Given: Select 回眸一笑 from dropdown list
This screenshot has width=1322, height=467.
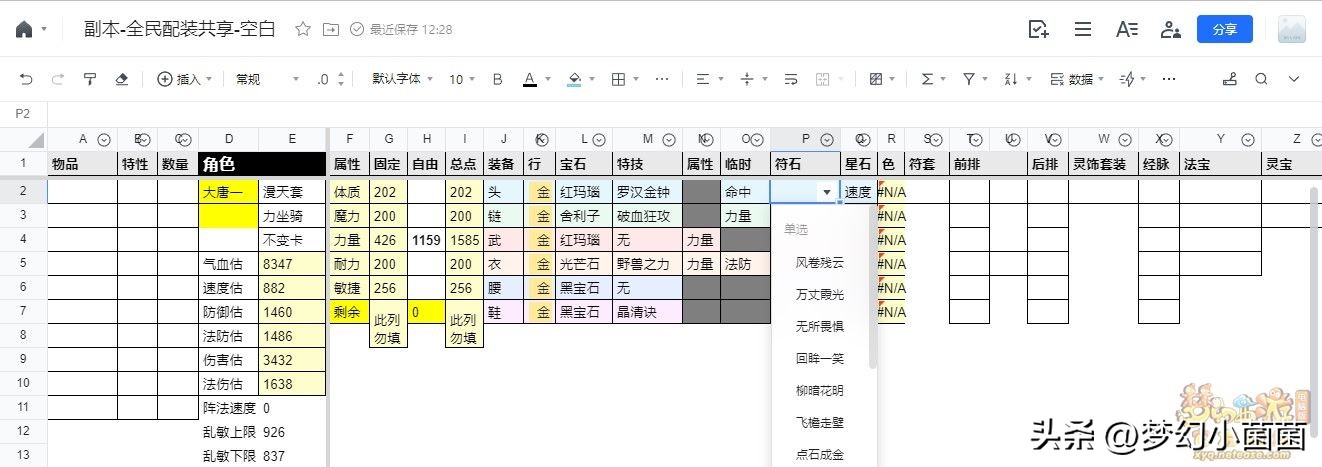Looking at the screenshot, I should tap(819, 359).
